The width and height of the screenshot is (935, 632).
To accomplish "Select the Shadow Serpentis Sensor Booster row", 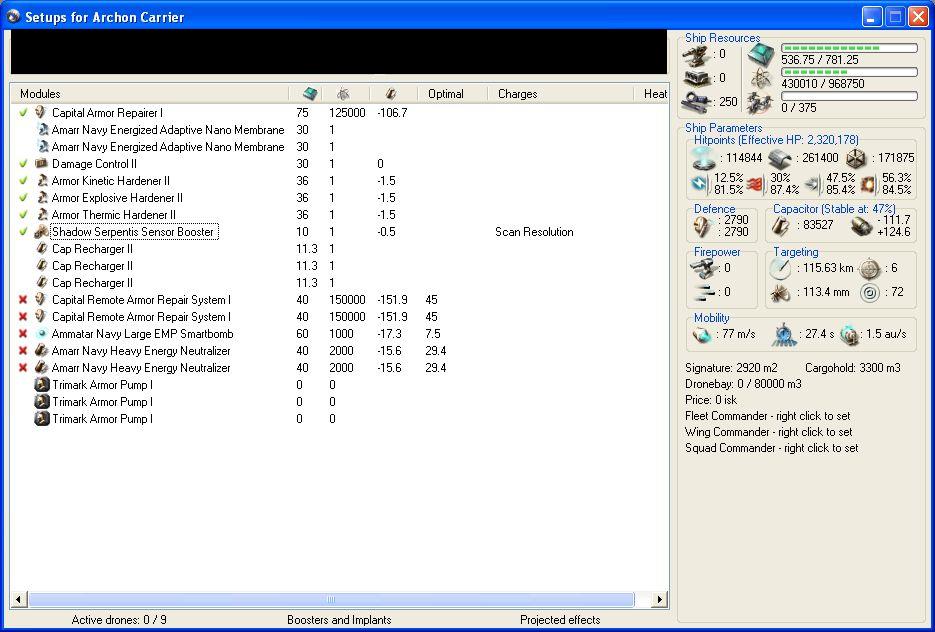I will pos(133,232).
